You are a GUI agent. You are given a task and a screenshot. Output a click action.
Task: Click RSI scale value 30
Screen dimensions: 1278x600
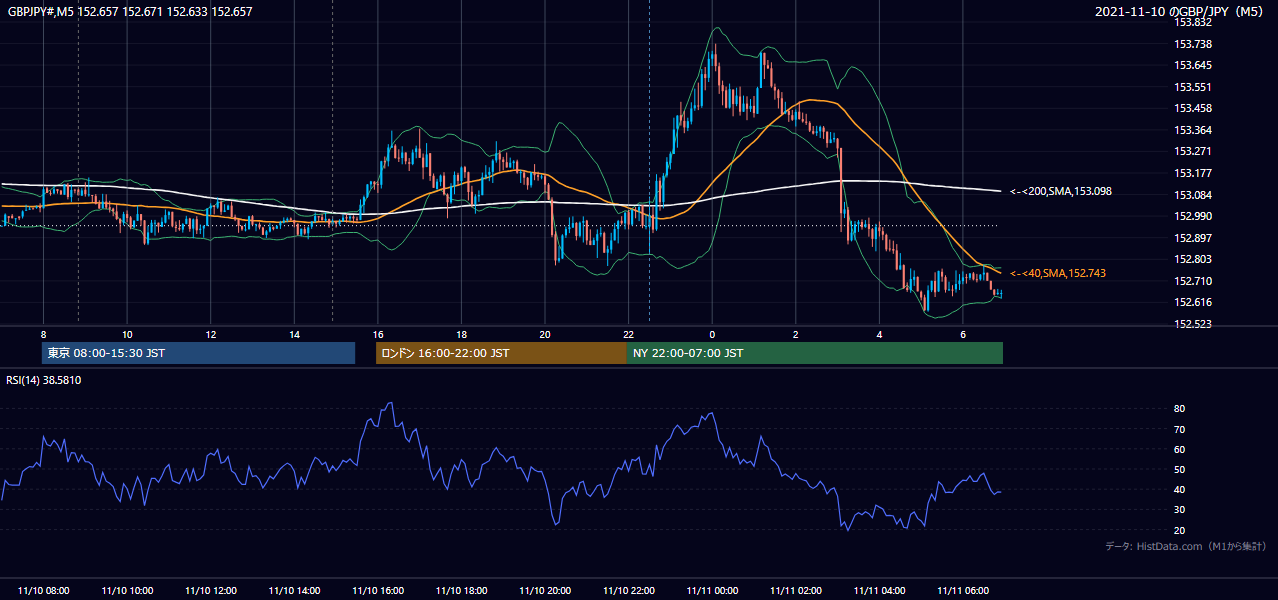pyautogui.click(x=1179, y=510)
